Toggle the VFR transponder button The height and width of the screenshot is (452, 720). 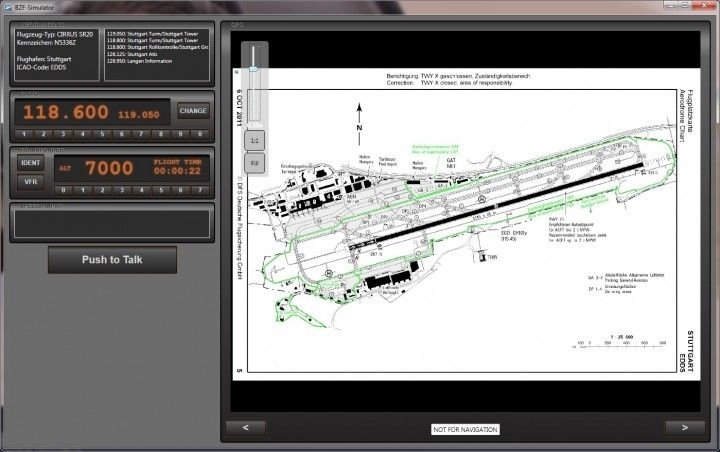pyautogui.click(x=31, y=181)
